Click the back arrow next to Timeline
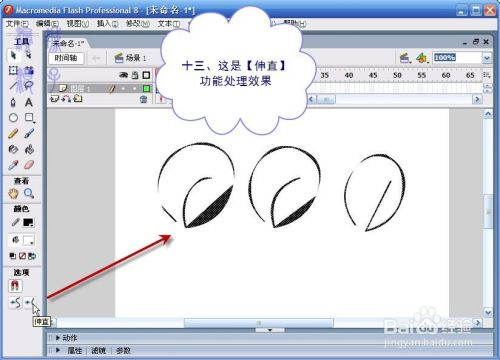Viewport: 500px width, 360px height. [96, 58]
